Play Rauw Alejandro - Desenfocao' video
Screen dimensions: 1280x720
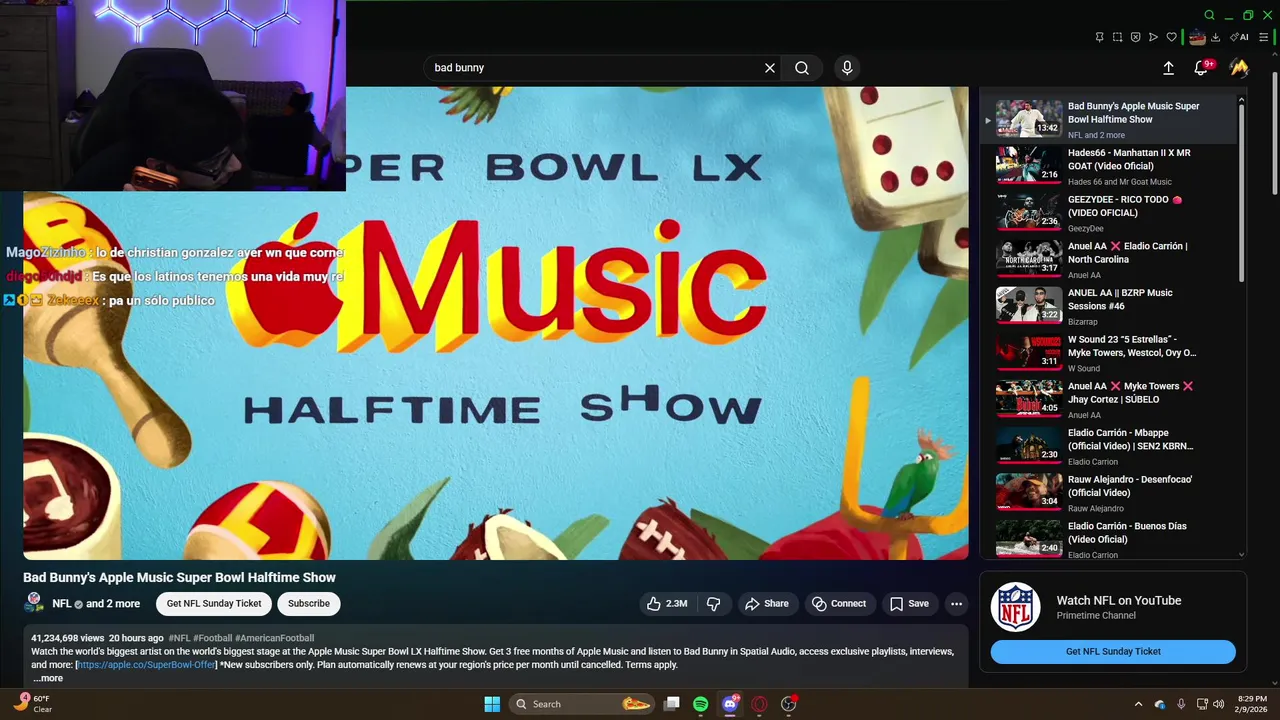(1108, 492)
